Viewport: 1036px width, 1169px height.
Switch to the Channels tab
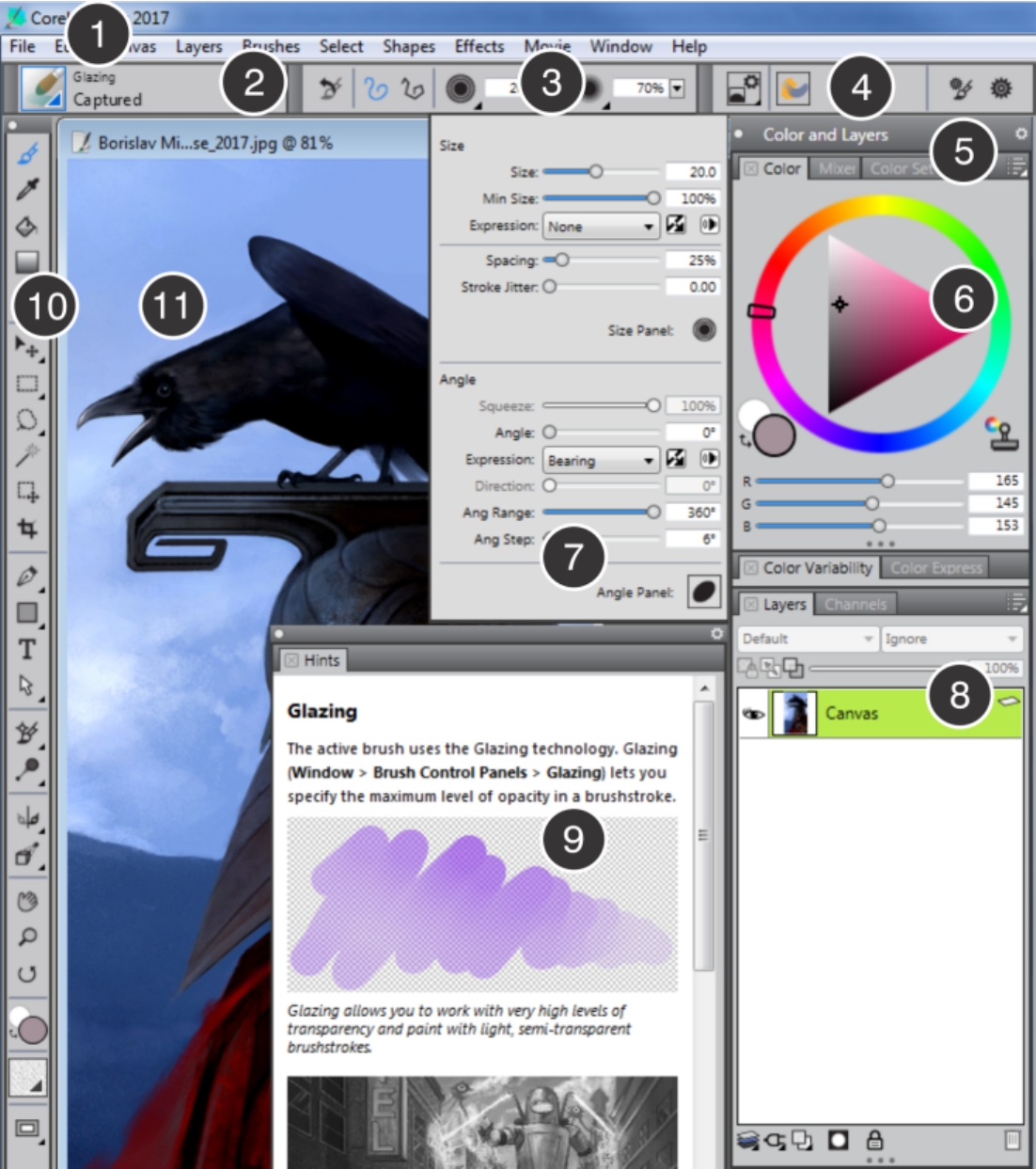click(x=855, y=604)
